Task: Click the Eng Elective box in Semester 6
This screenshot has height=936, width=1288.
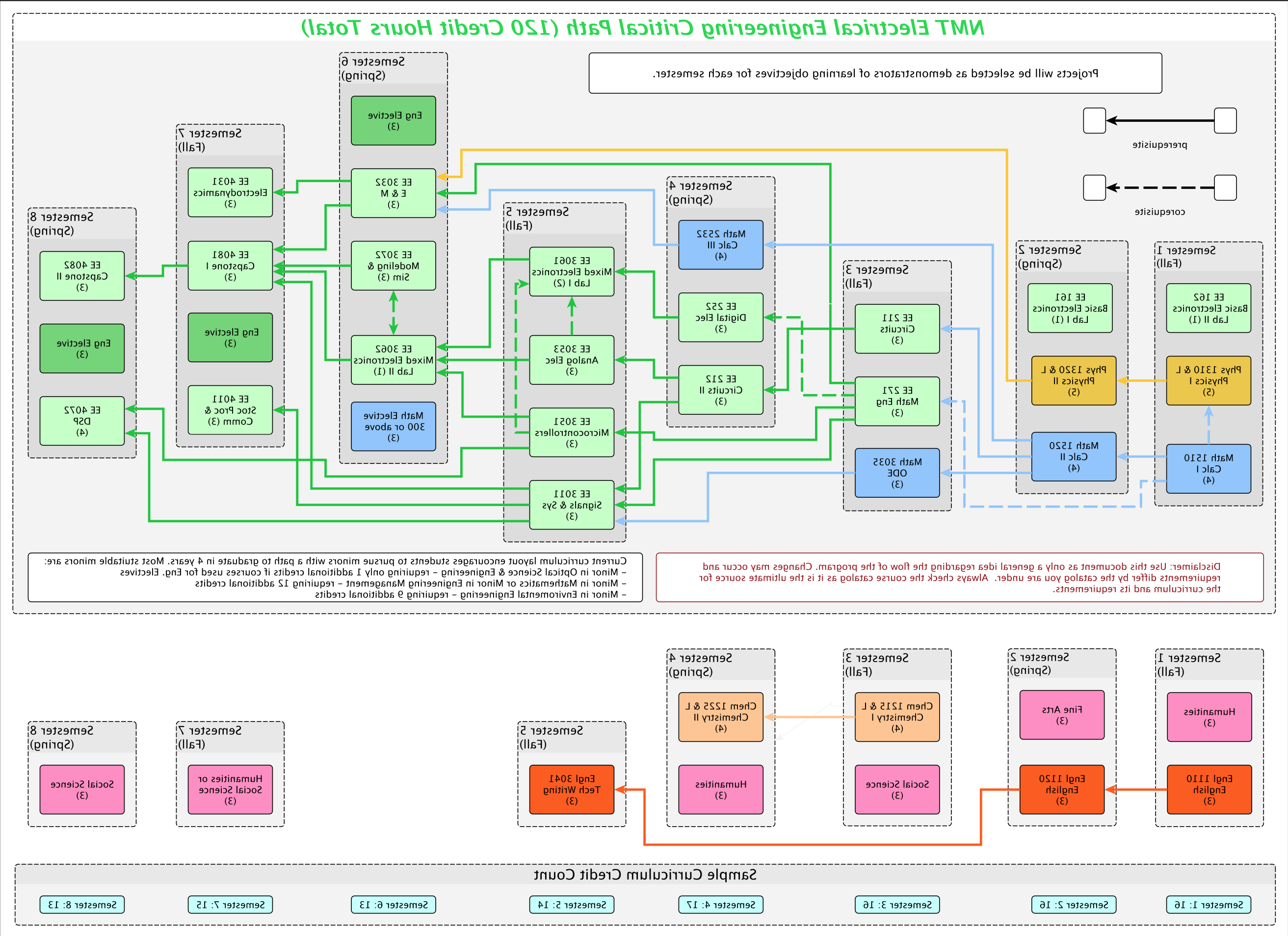Action: (393, 120)
